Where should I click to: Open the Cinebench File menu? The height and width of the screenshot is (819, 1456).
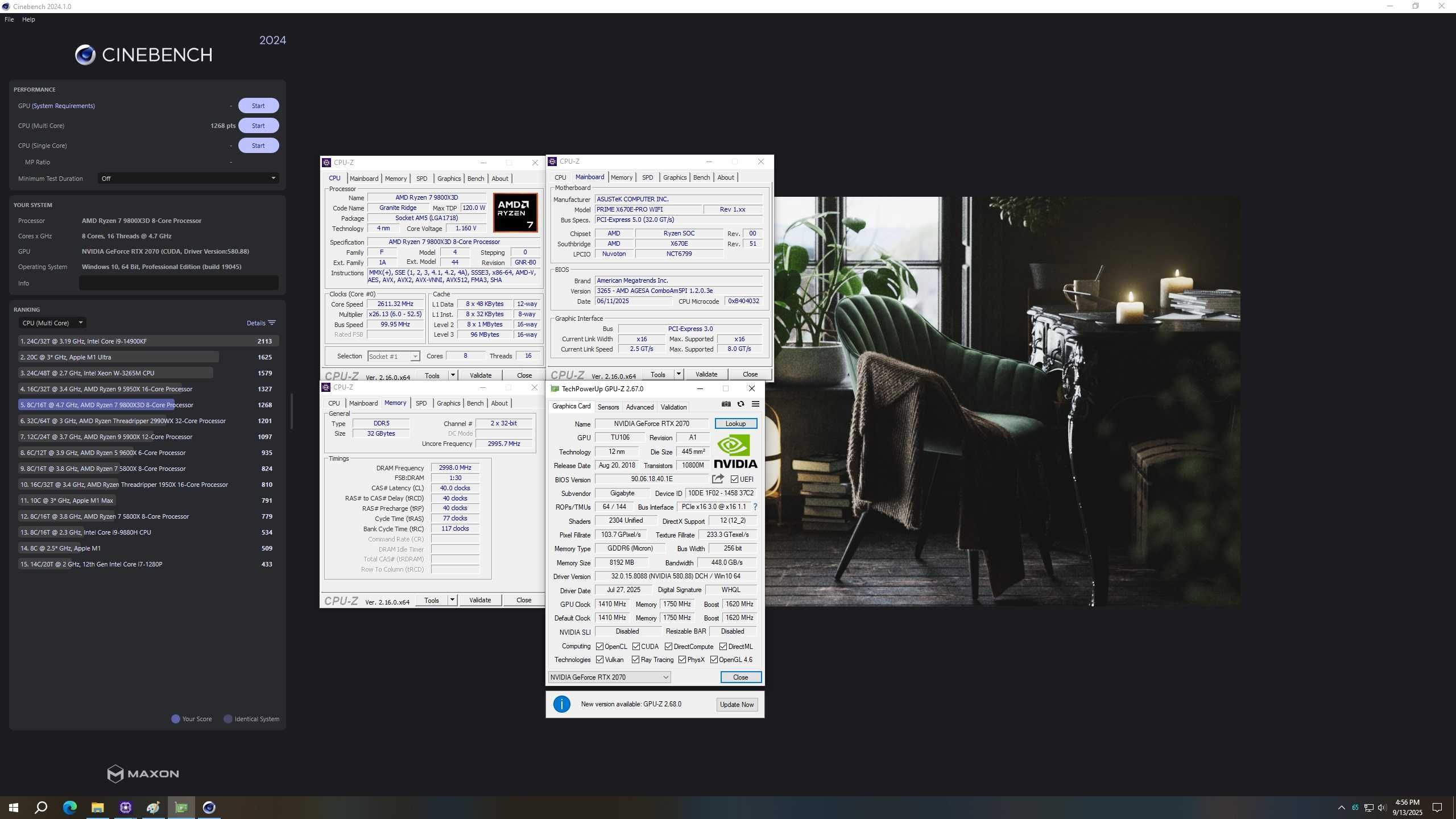point(9,19)
